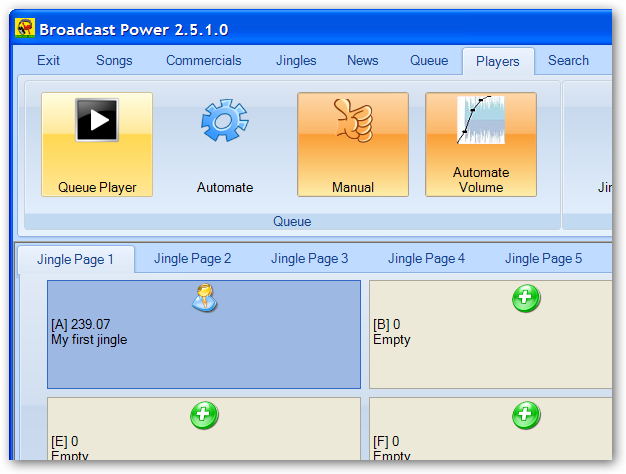Add a jingle to slot F
The height and width of the screenshot is (474, 626).
point(526,415)
